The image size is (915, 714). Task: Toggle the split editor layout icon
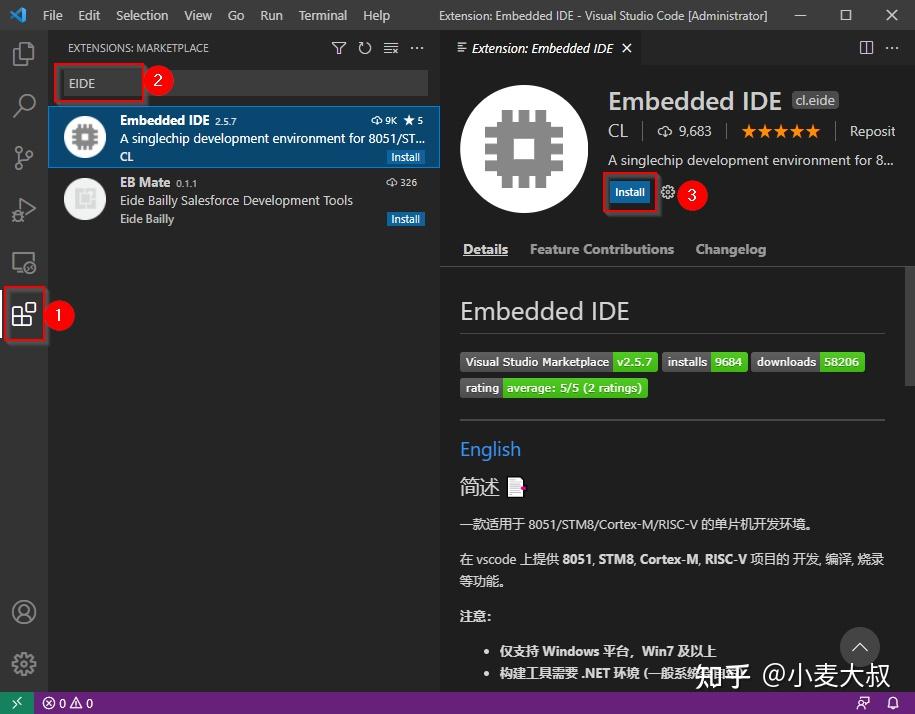click(x=864, y=47)
